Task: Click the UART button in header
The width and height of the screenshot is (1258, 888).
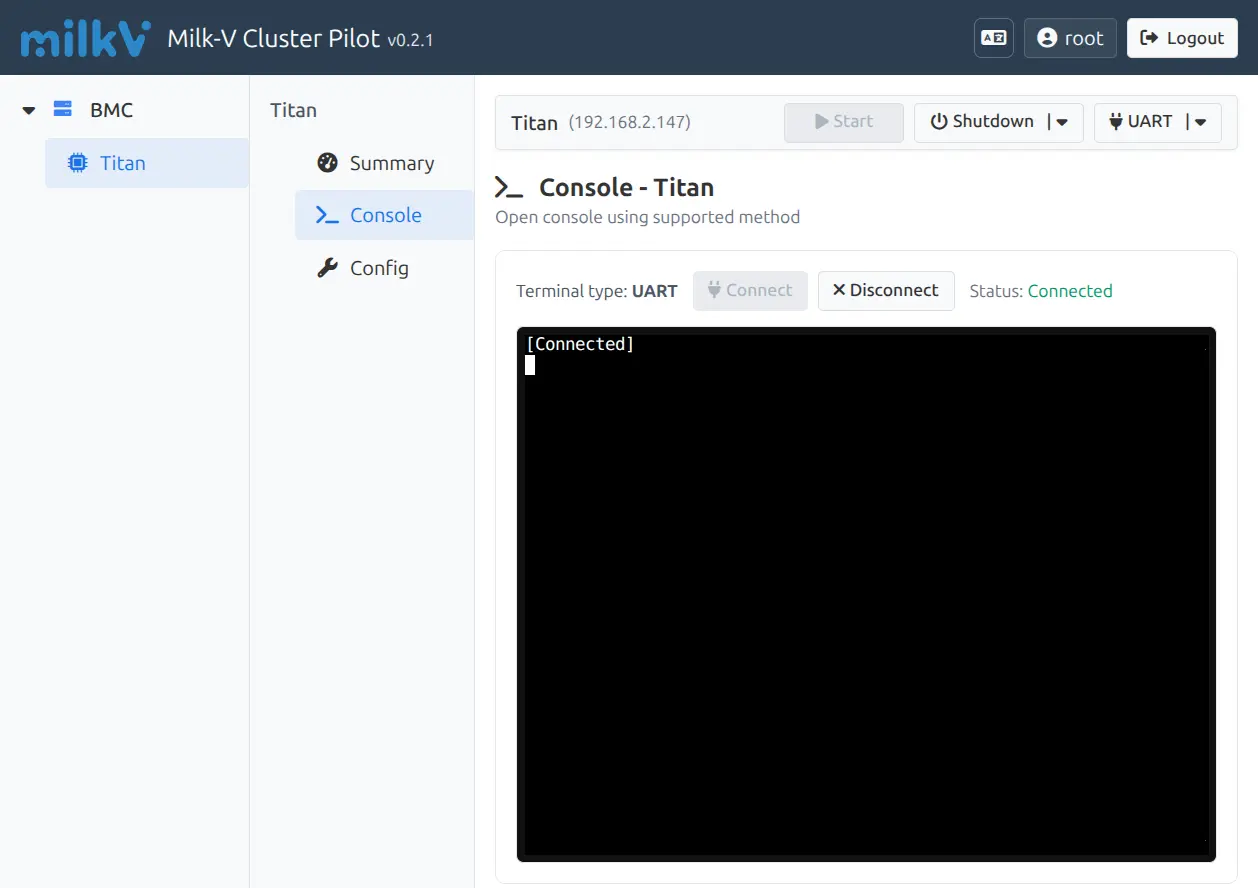Action: point(1141,122)
